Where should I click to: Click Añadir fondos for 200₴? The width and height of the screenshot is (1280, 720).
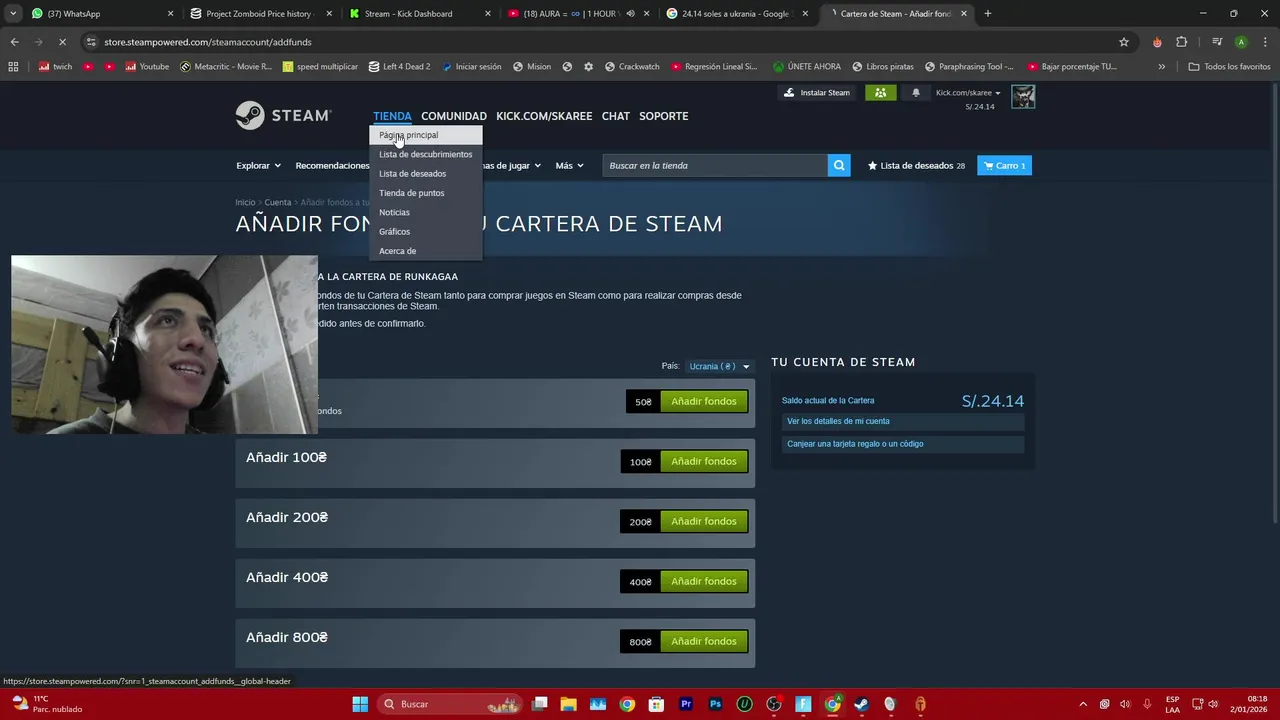tap(704, 521)
